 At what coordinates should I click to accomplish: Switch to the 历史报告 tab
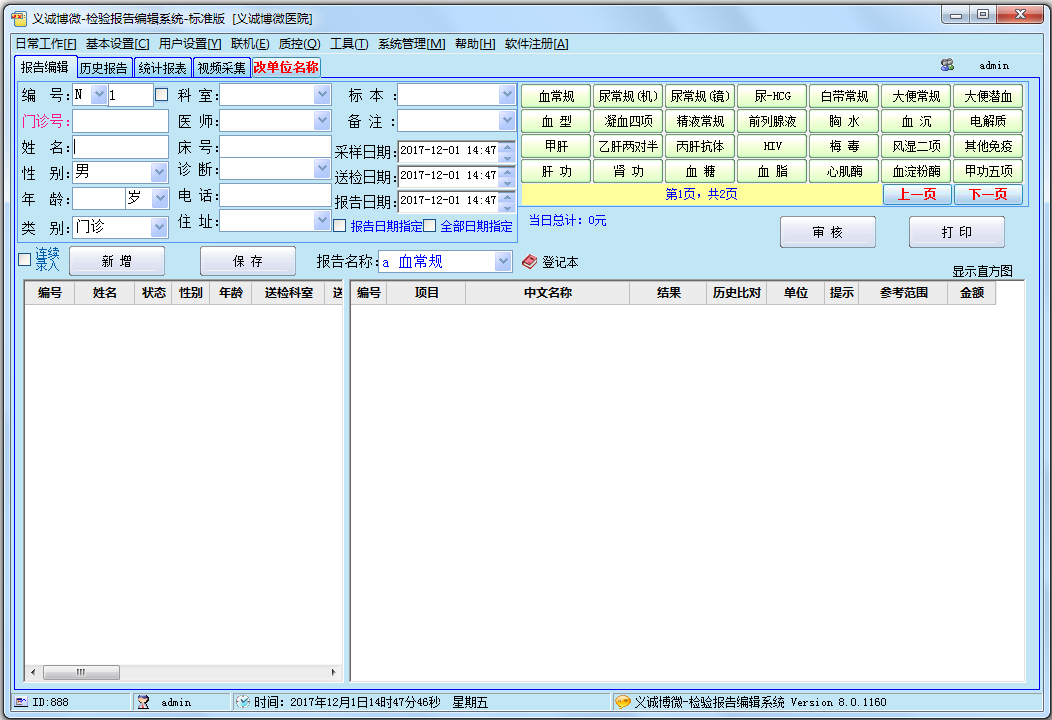[104, 68]
